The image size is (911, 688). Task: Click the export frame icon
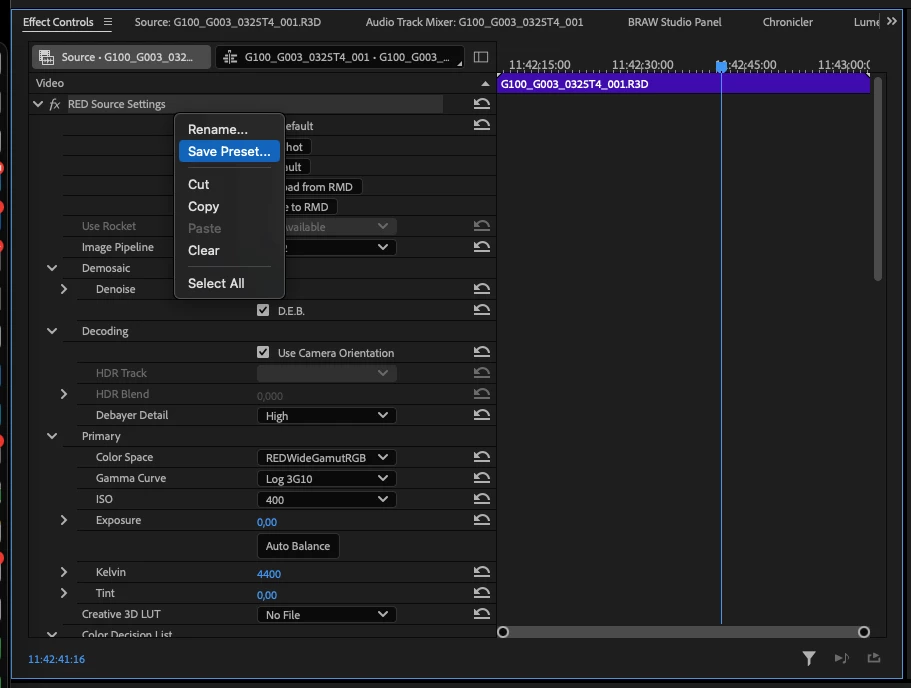click(874, 658)
